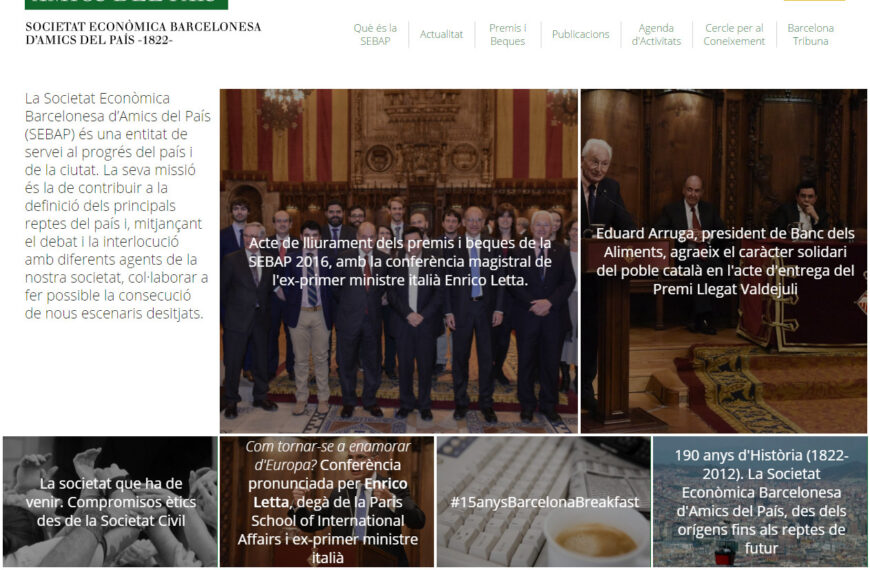
Task: Click the SEBAP mission description paragraph
Action: 117,206
